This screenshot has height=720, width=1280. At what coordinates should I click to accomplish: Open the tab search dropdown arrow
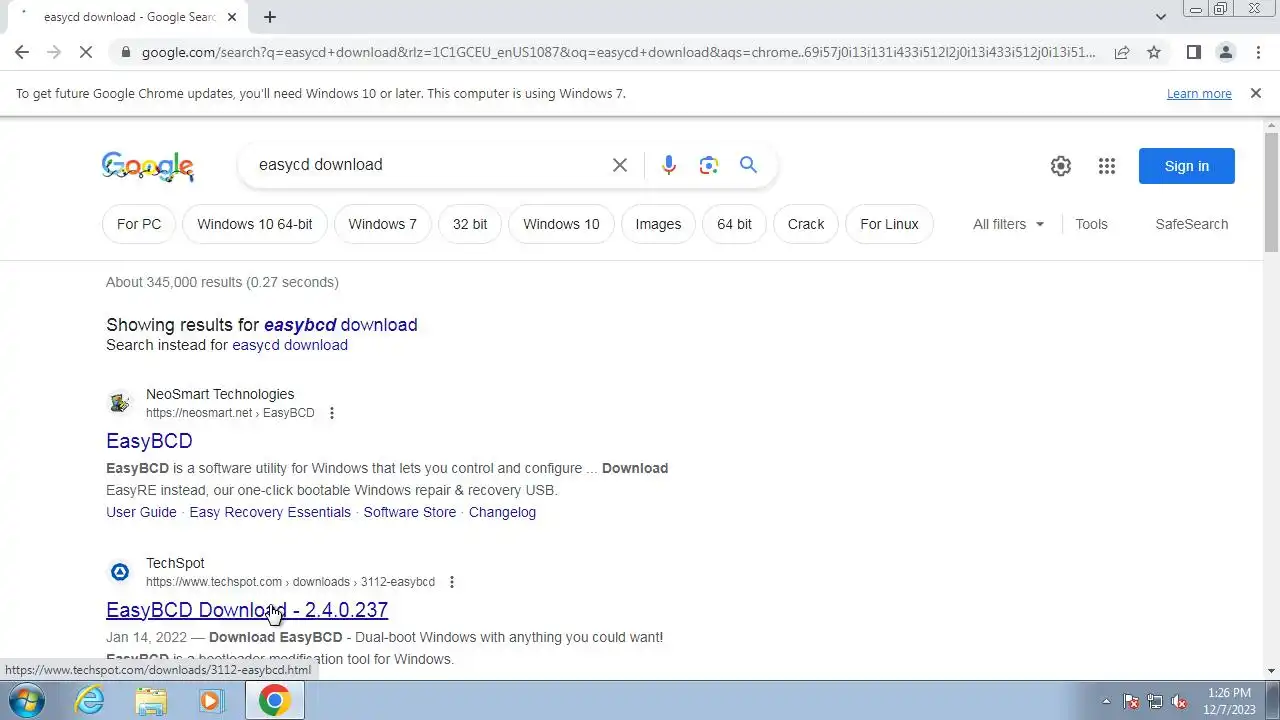click(1160, 17)
